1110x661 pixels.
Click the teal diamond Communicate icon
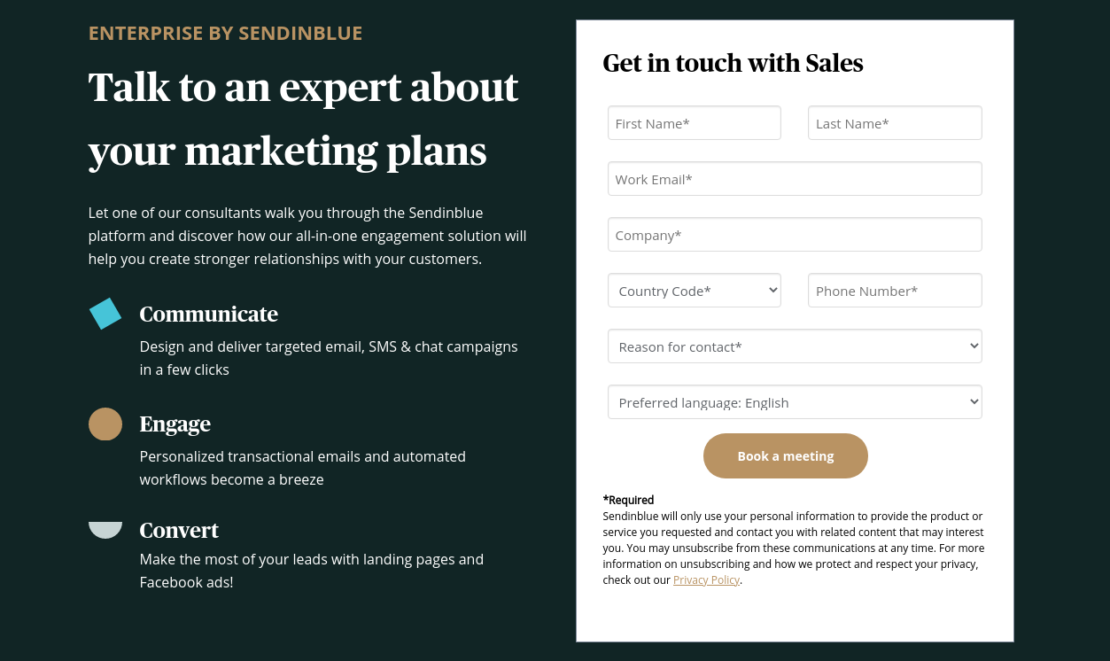point(104,312)
